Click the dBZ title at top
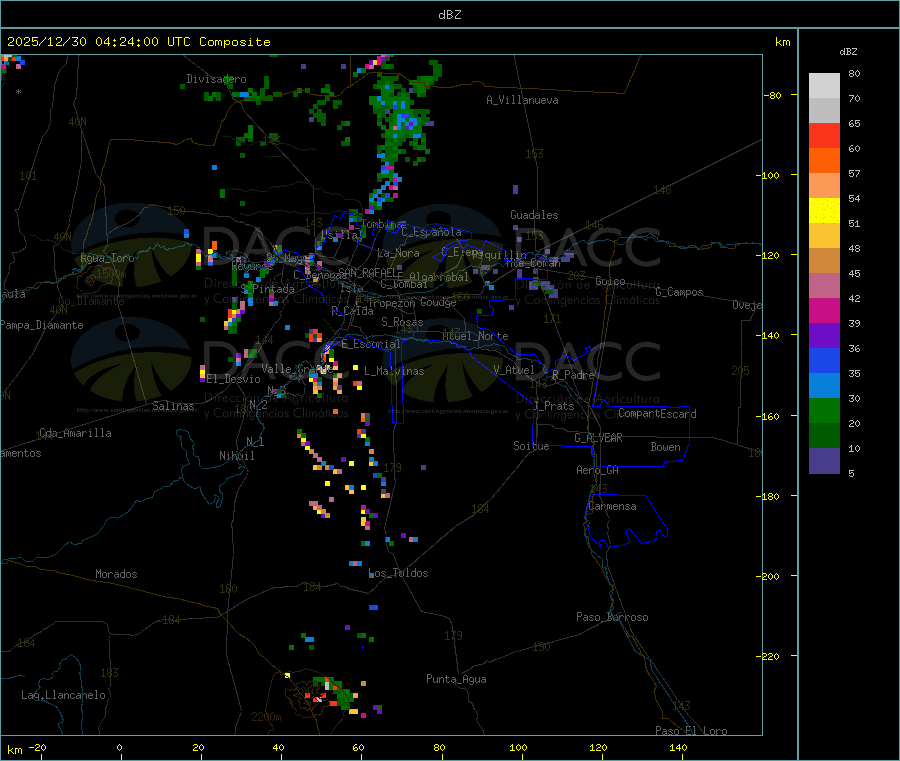Image resolution: width=900 pixels, height=761 pixels. tap(449, 15)
